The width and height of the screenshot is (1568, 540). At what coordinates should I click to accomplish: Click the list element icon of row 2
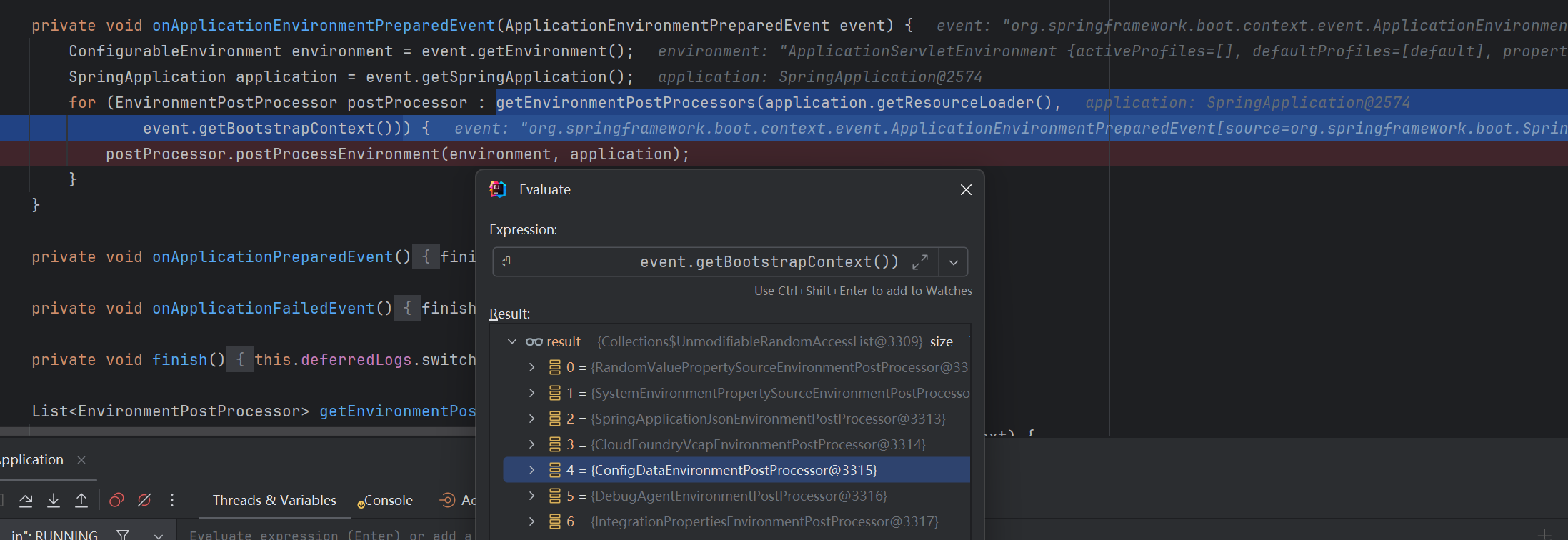pos(554,419)
